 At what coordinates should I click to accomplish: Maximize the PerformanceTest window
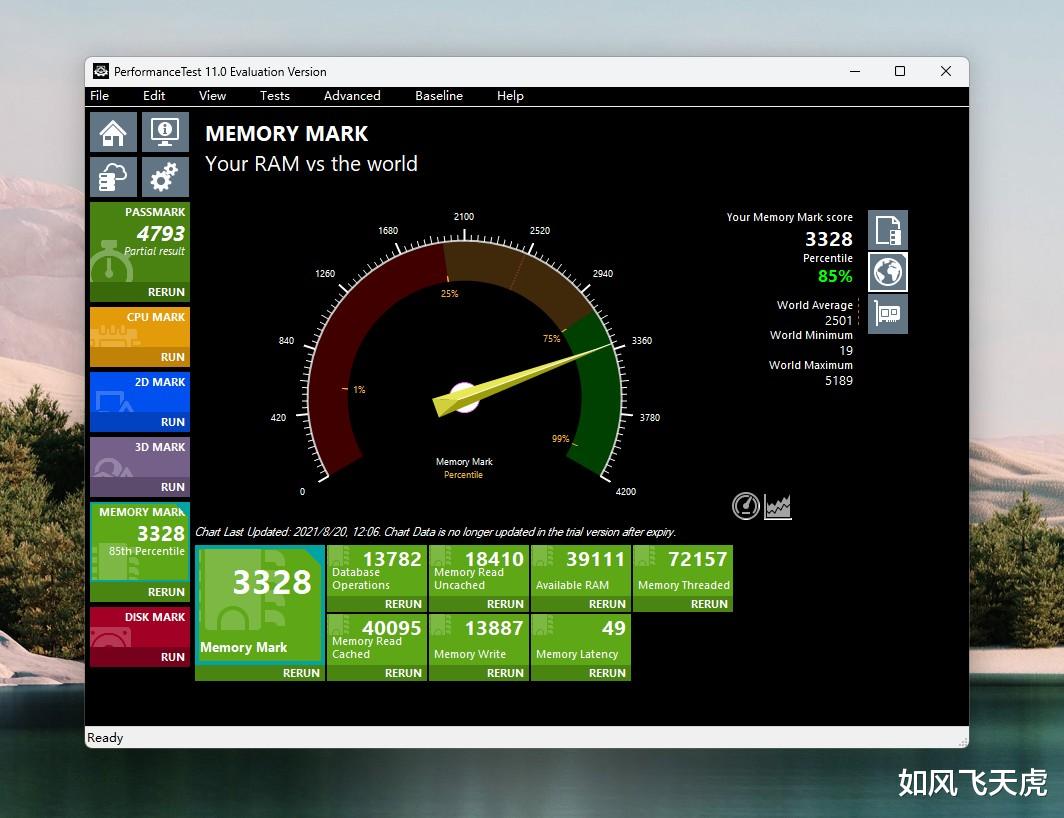coord(900,71)
